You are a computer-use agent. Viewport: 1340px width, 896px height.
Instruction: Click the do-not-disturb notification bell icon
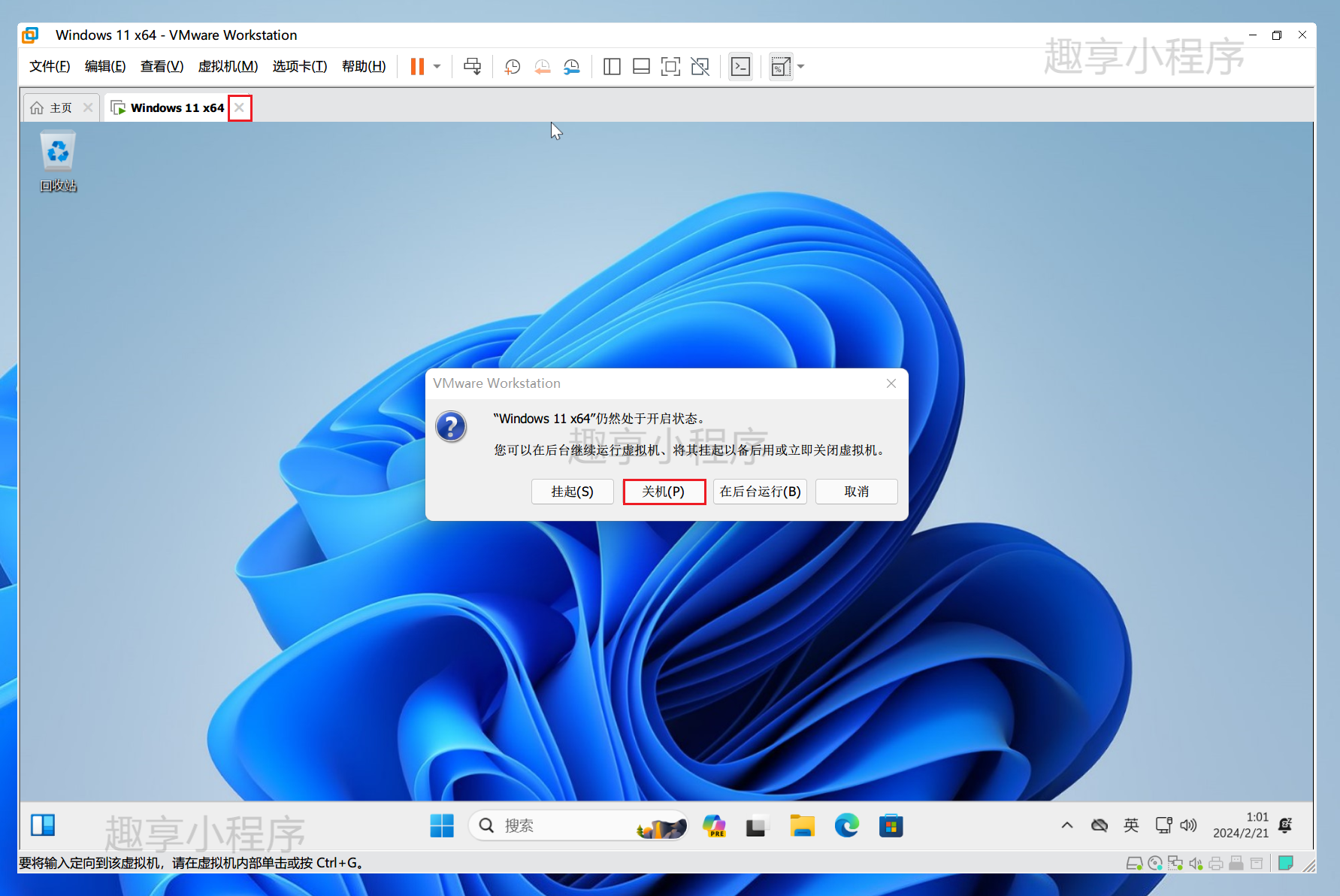1285,825
